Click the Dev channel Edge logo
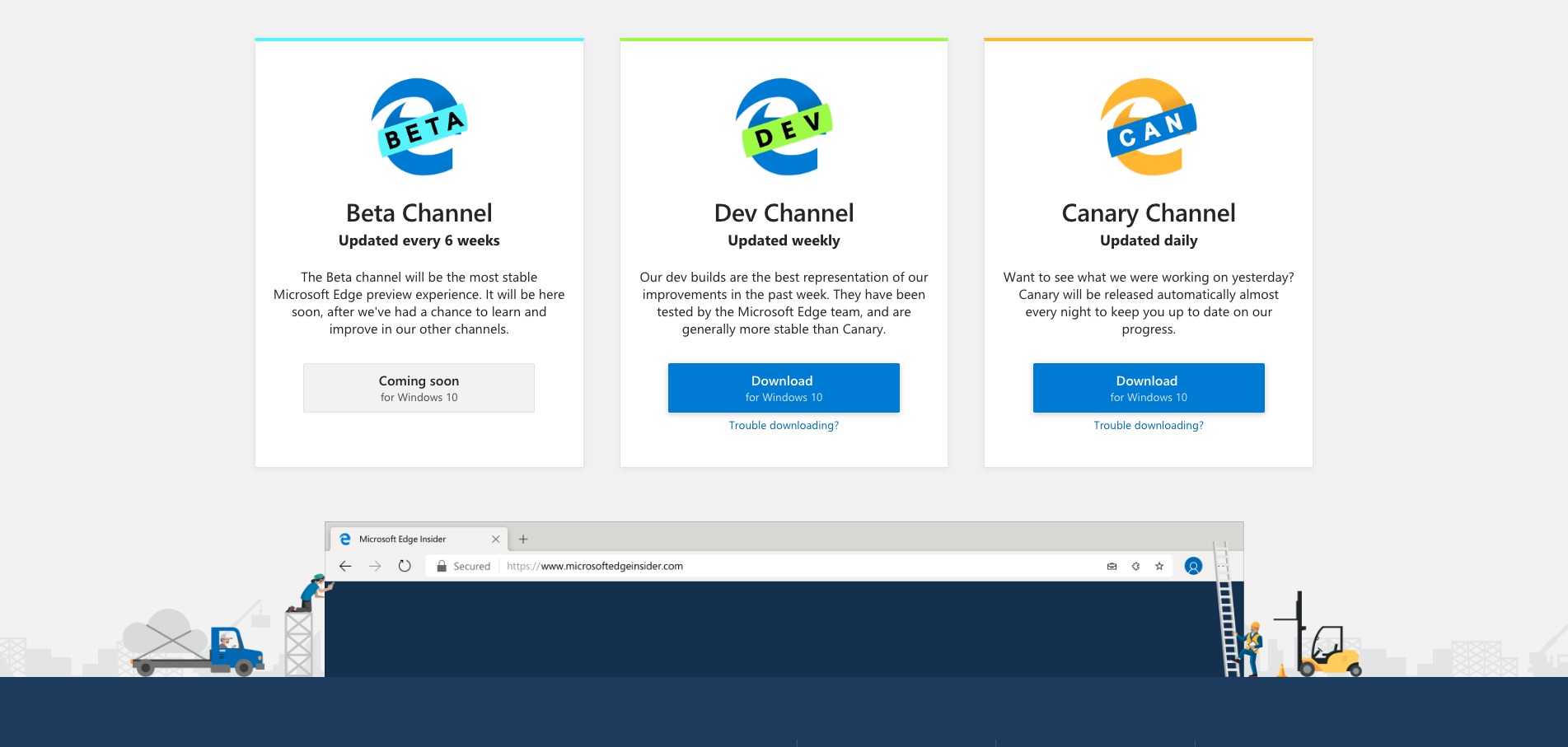Viewport: 1568px width, 747px height. (784, 127)
